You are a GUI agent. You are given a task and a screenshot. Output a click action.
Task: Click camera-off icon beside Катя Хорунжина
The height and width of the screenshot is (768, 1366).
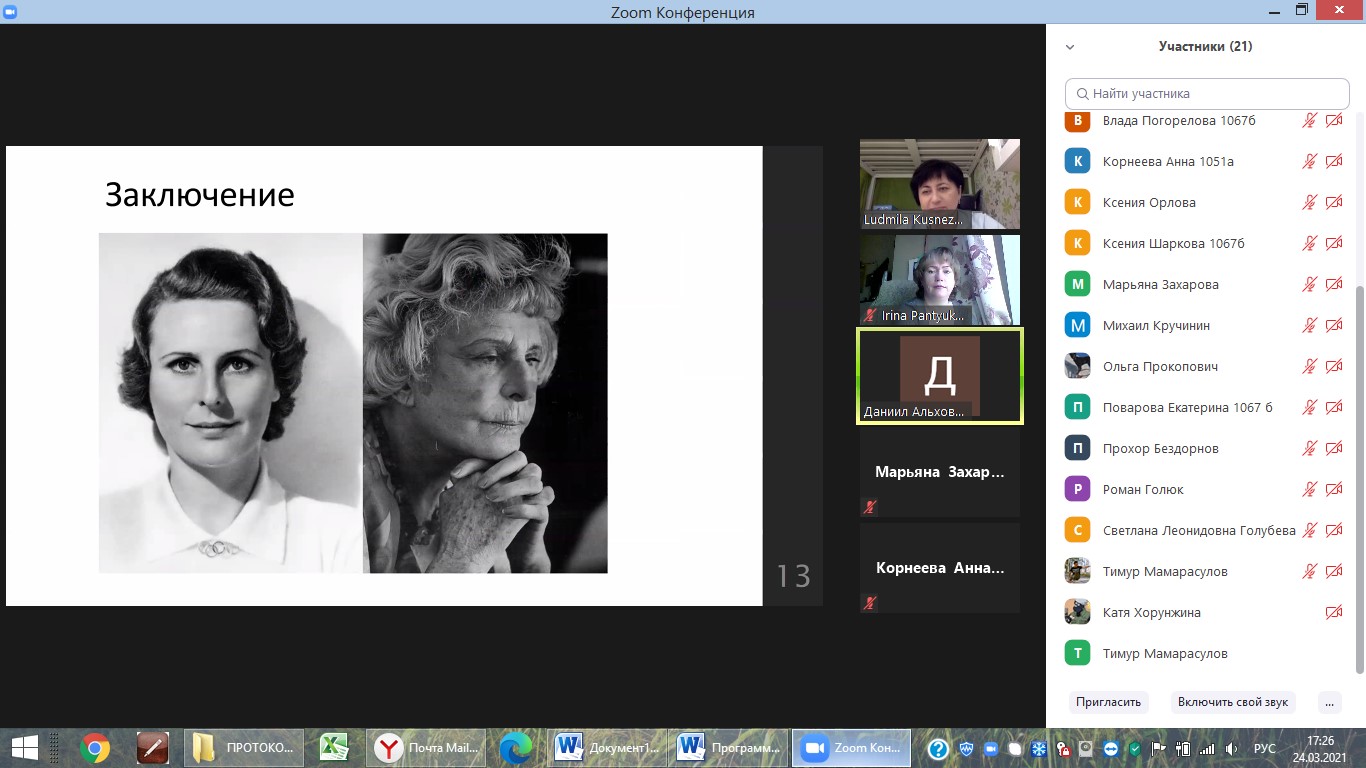[1334, 613]
